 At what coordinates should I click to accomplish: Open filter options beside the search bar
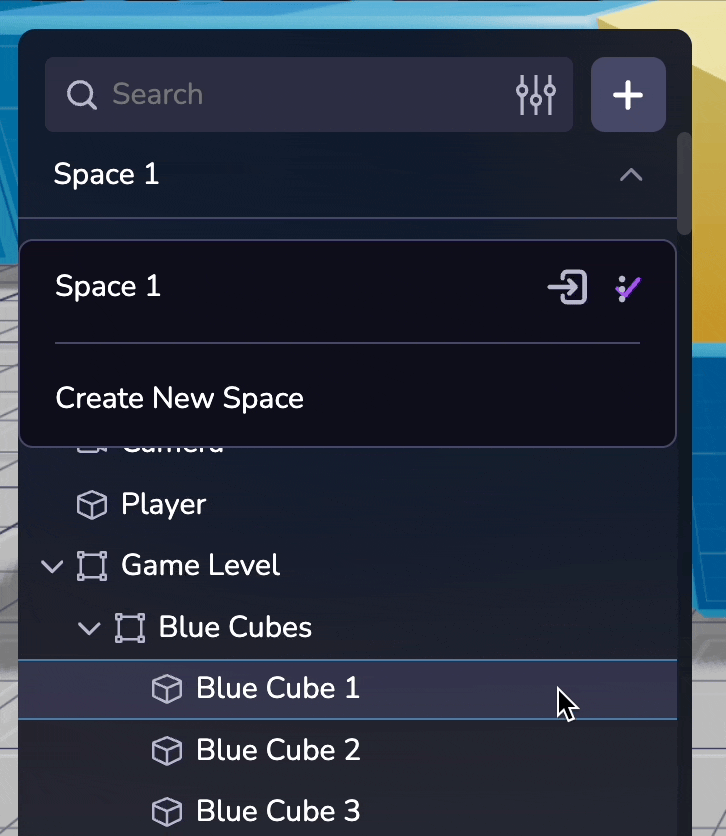pos(536,95)
